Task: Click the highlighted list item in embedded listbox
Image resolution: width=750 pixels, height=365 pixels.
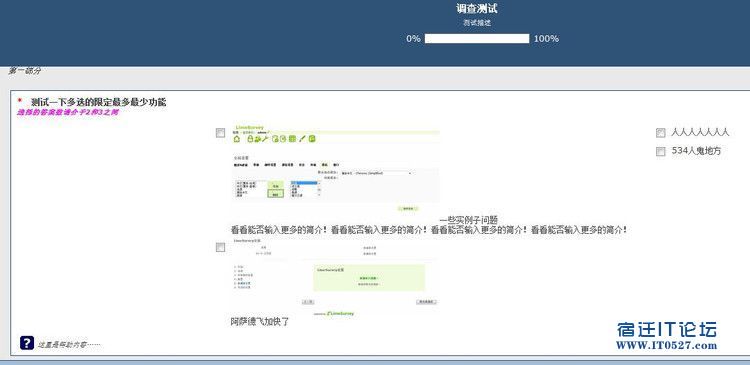Action: [x=304, y=182]
